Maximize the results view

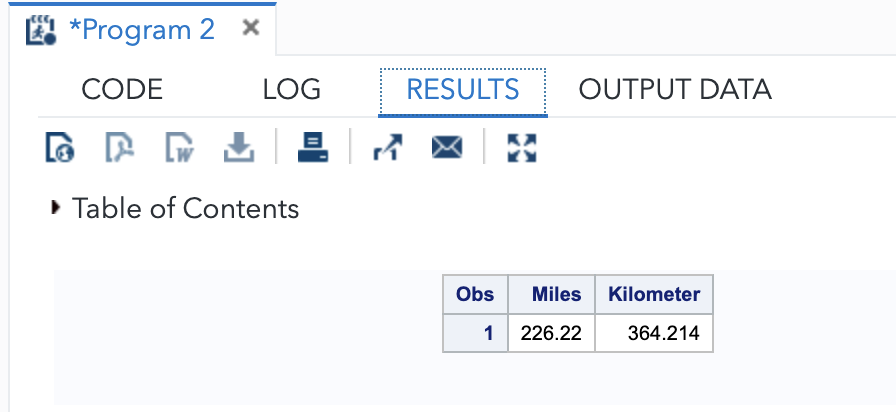point(522,149)
